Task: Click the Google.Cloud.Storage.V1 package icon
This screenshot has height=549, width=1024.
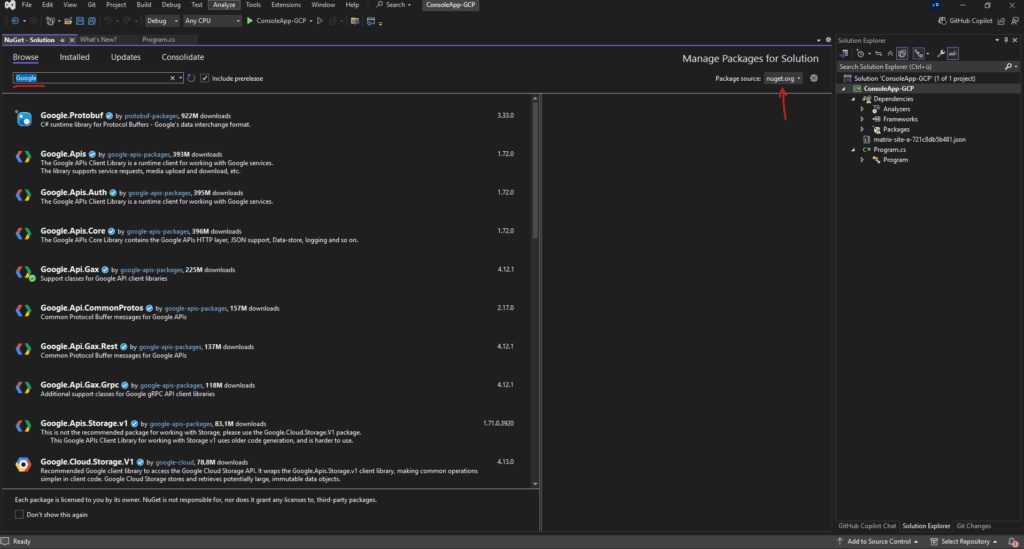Action: click(x=23, y=465)
